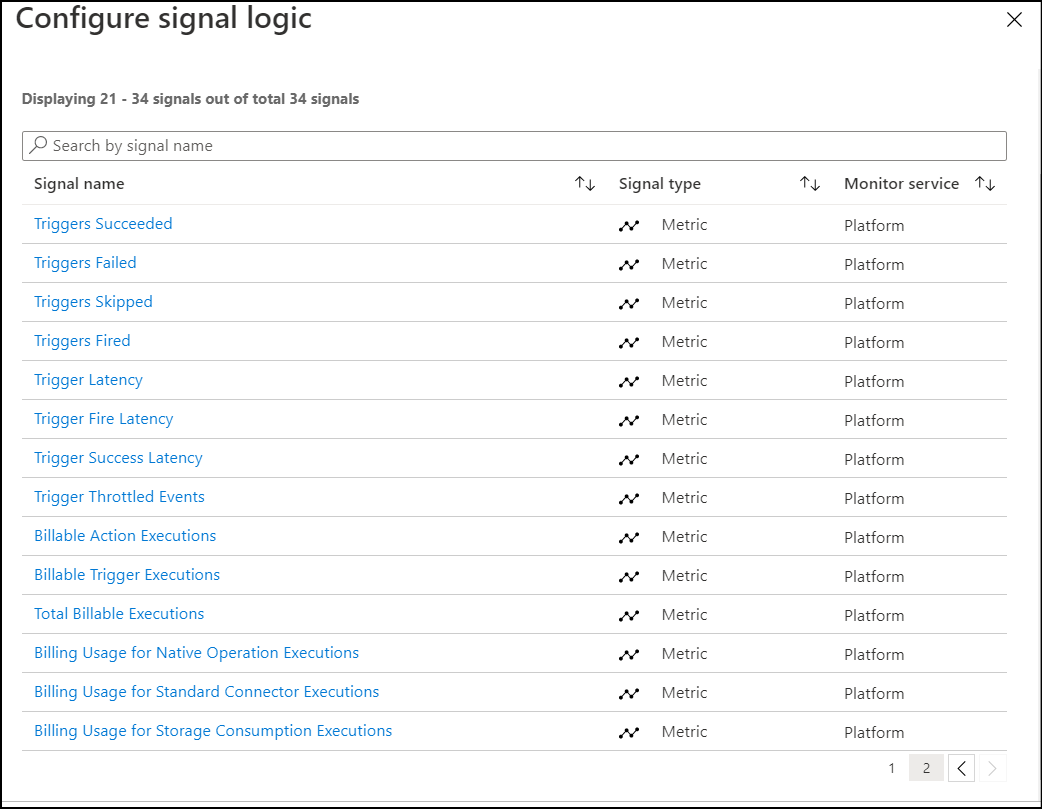Choose the Triggers Fired signal
This screenshot has height=809, width=1042.
pyautogui.click(x=82, y=341)
